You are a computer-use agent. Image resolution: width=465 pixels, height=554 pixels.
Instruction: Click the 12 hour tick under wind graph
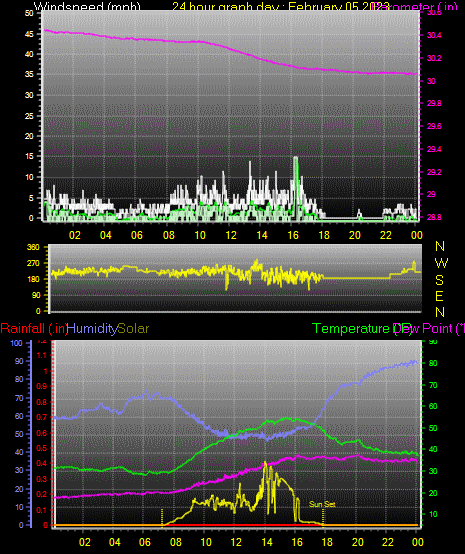tap(231, 235)
